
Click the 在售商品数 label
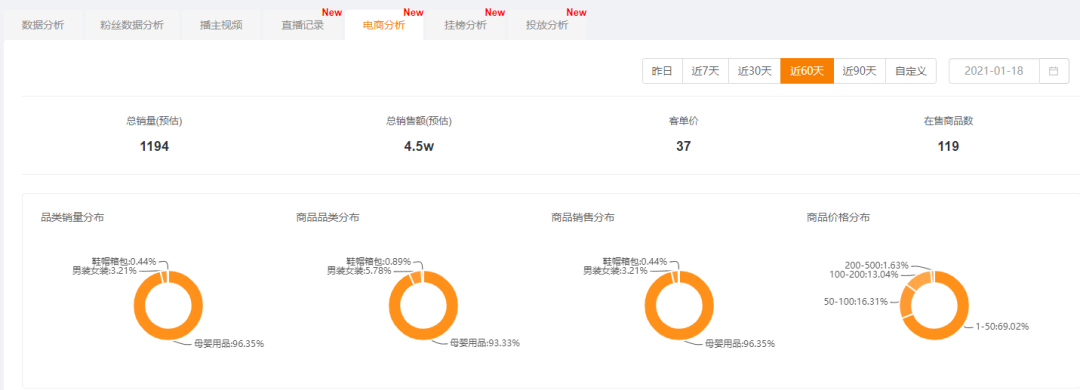point(948,121)
